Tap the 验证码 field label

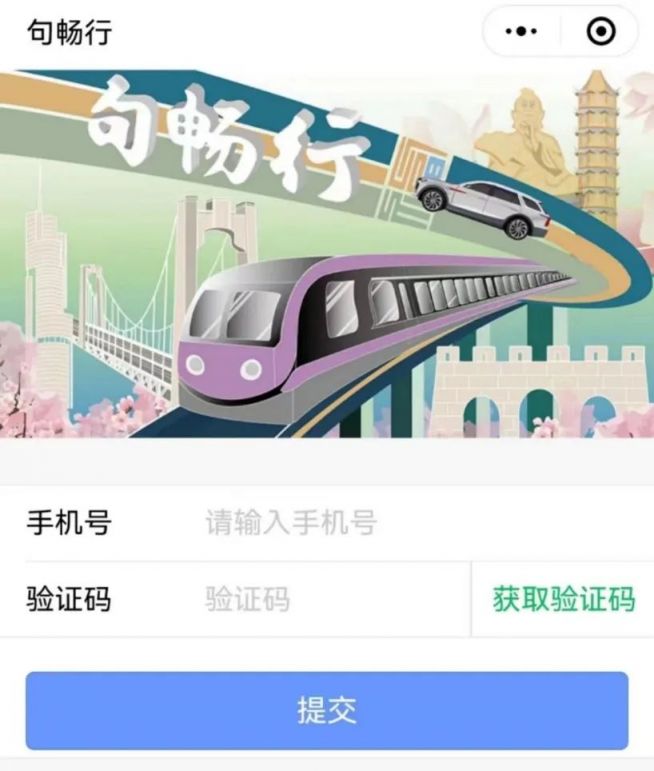tap(69, 599)
